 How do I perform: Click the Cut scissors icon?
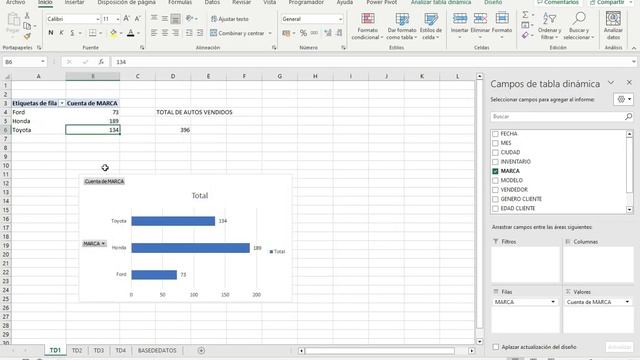[x=27, y=16]
